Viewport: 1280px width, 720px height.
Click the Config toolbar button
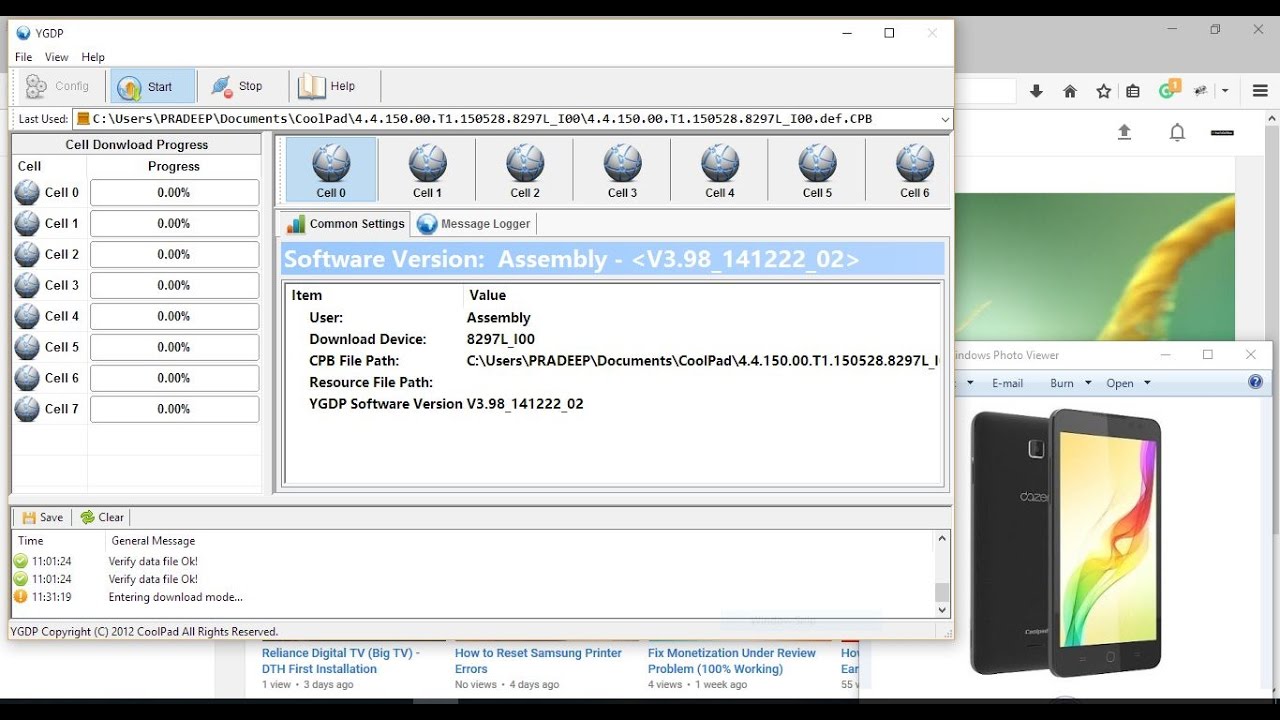coord(58,86)
